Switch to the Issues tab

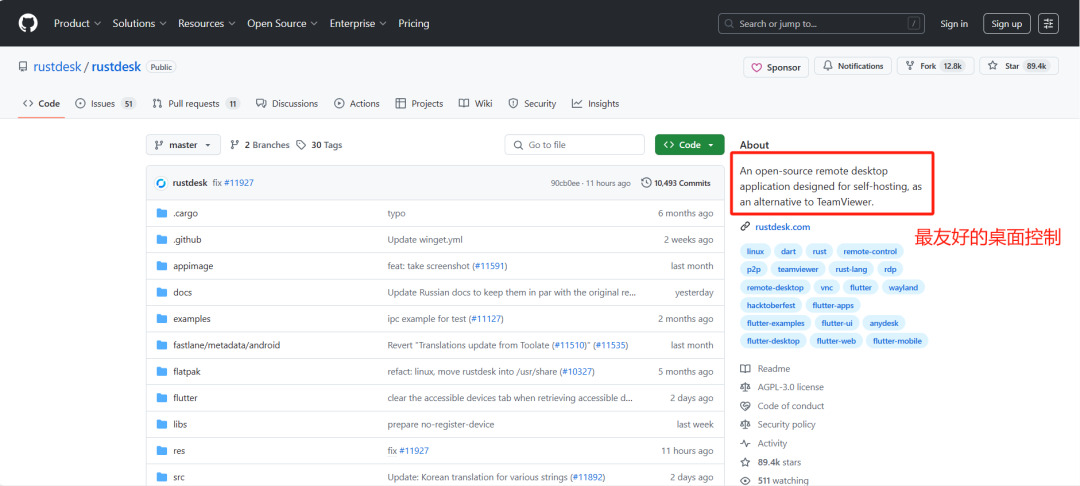[x=105, y=104]
